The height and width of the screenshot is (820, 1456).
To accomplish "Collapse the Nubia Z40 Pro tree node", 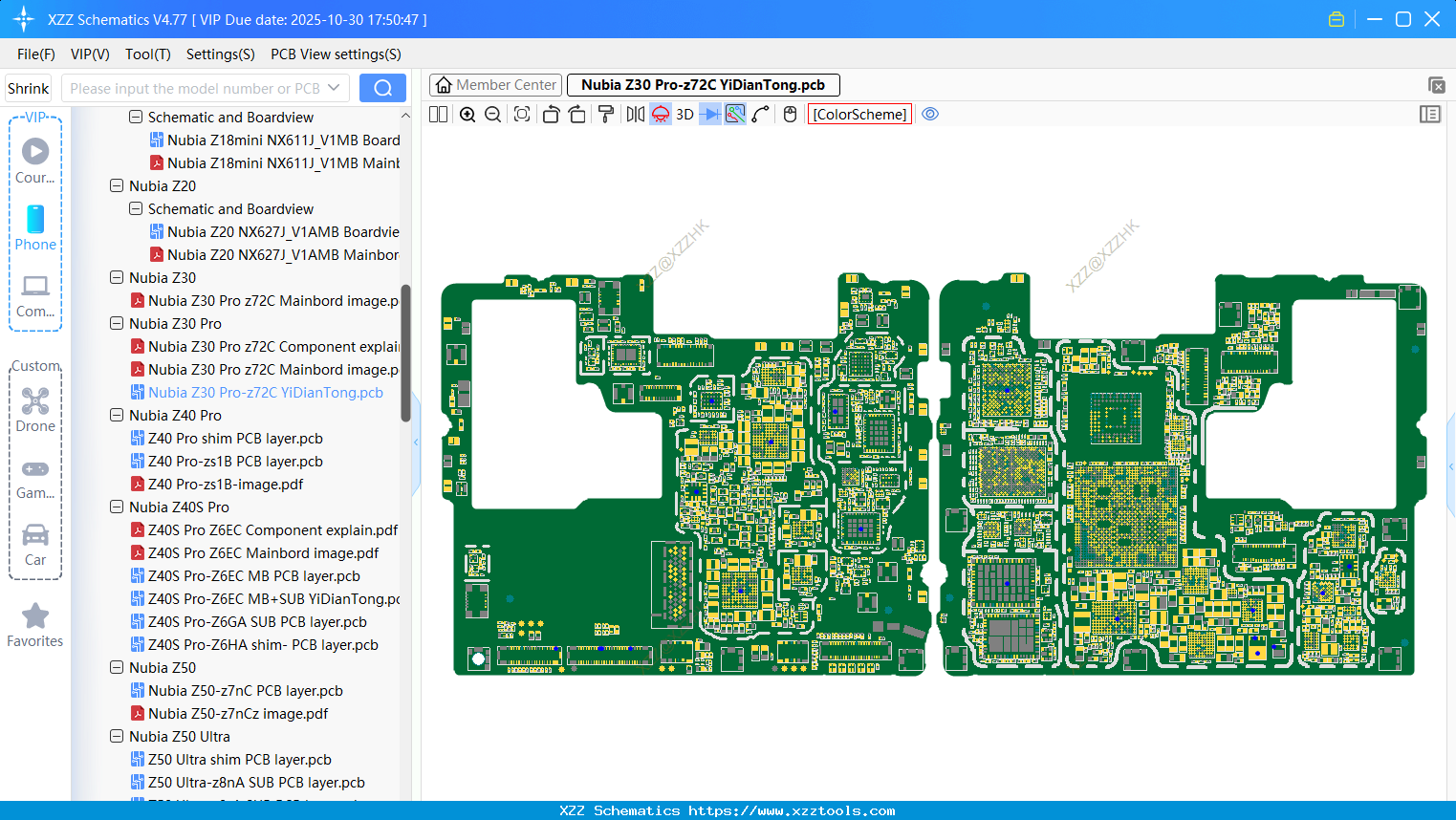I will click(x=117, y=416).
